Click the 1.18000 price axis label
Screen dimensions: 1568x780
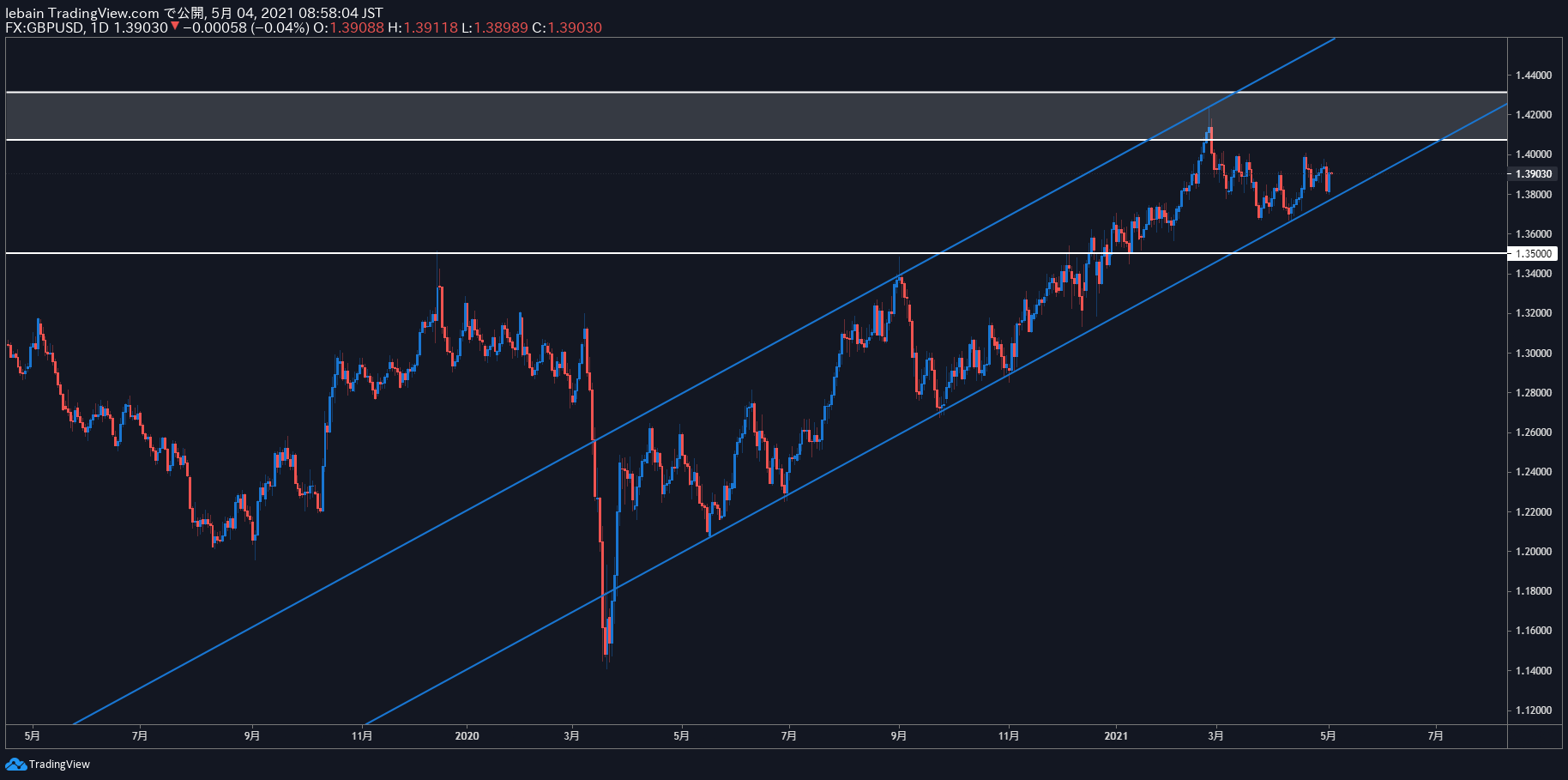[x=1534, y=591]
